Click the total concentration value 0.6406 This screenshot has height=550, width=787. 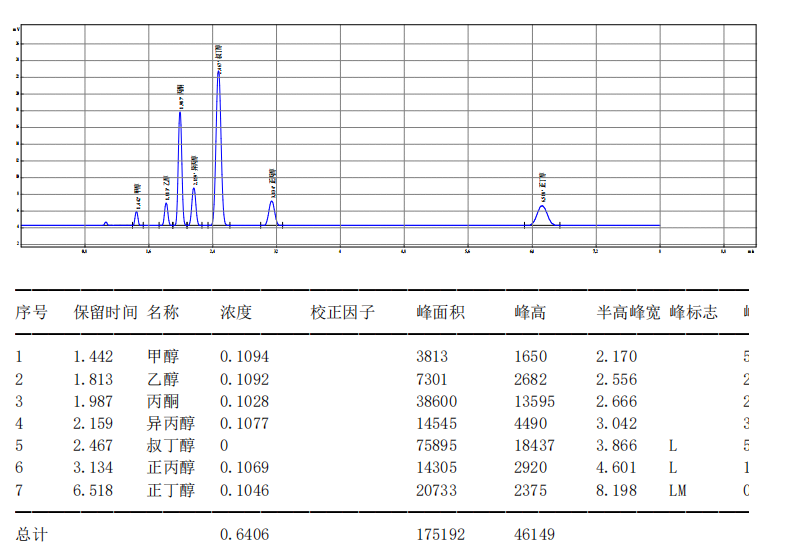point(244,535)
